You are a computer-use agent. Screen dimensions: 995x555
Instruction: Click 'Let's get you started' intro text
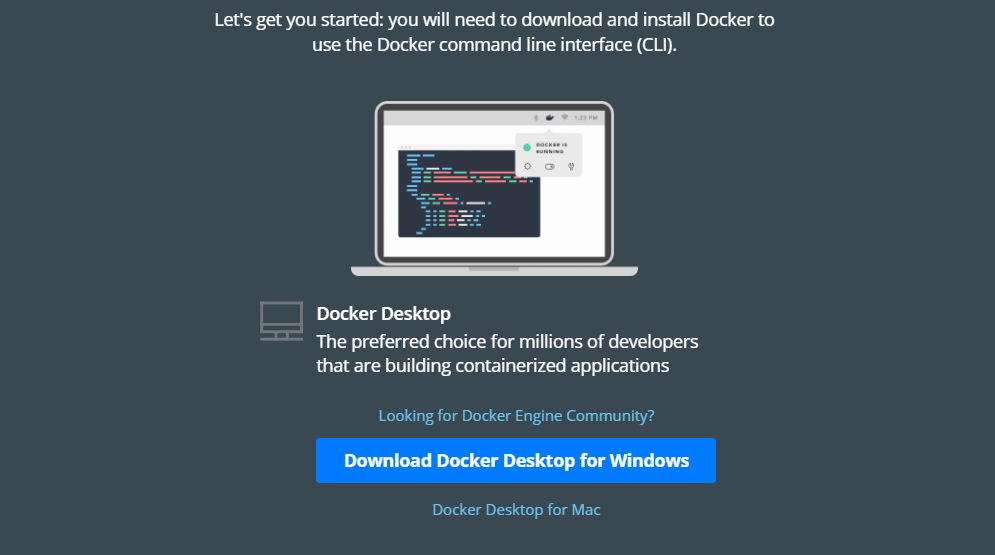(x=494, y=20)
